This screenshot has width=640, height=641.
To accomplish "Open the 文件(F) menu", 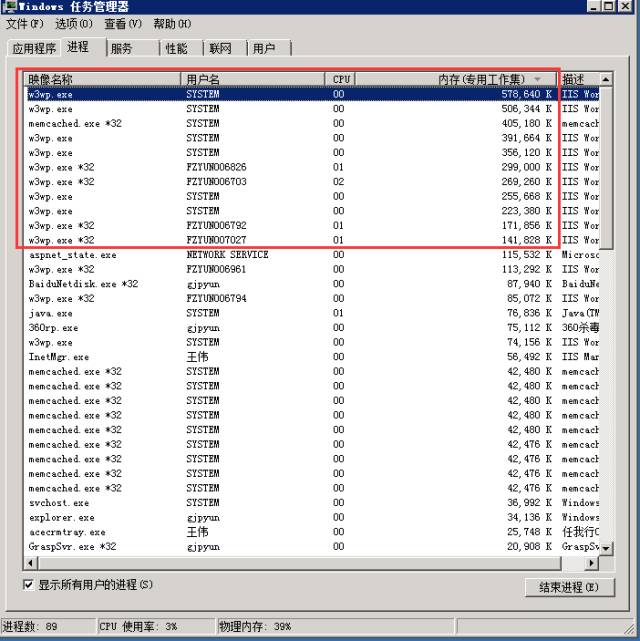I will click(25, 24).
